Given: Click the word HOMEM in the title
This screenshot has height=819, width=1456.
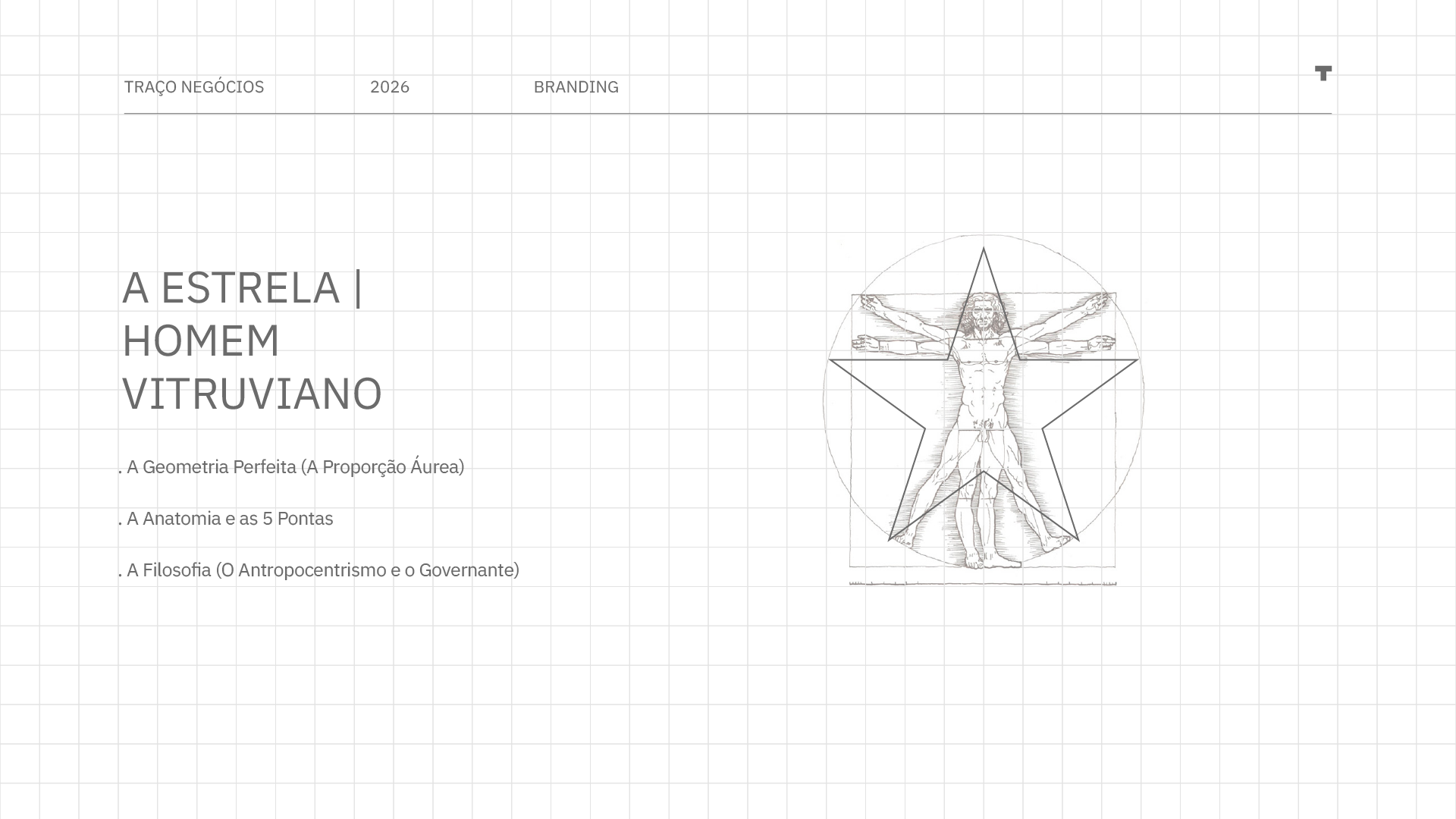Looking at the screenshot, I should (x=201, y=340).
